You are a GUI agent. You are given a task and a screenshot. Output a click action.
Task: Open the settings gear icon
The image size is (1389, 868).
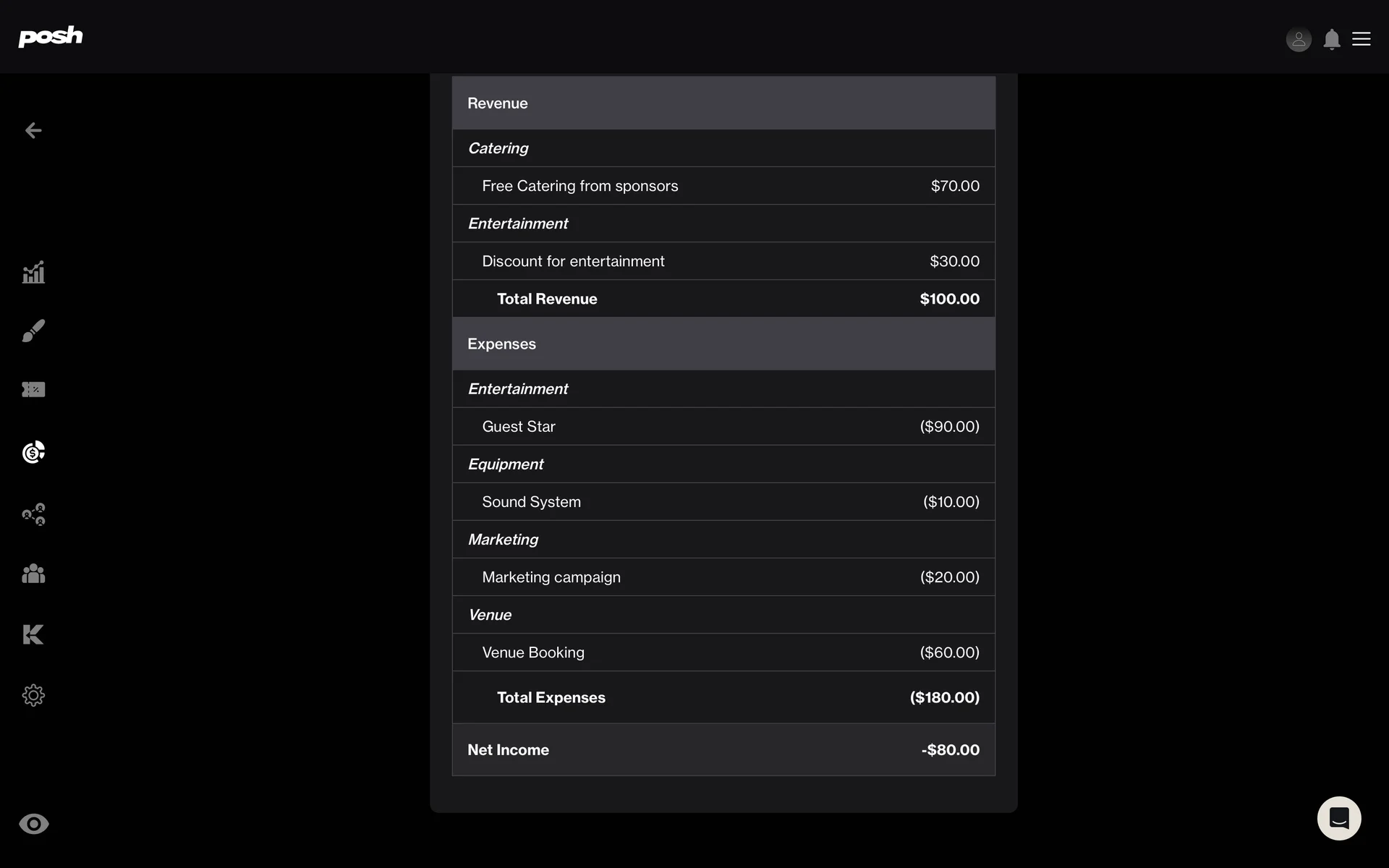pyautogui.click(x=33, y=695)
